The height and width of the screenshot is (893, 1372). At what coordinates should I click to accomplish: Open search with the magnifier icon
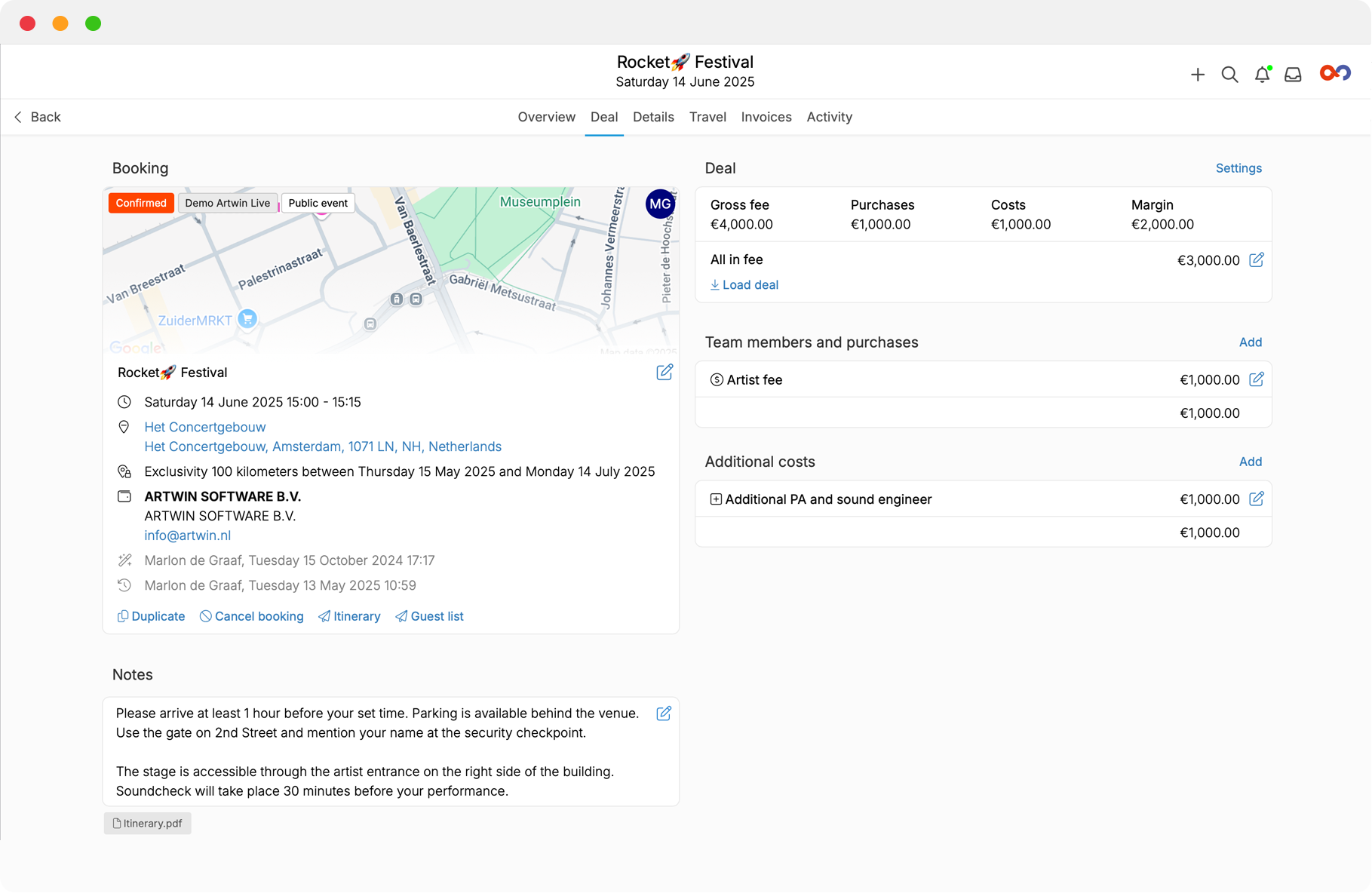coord(1229,75)
